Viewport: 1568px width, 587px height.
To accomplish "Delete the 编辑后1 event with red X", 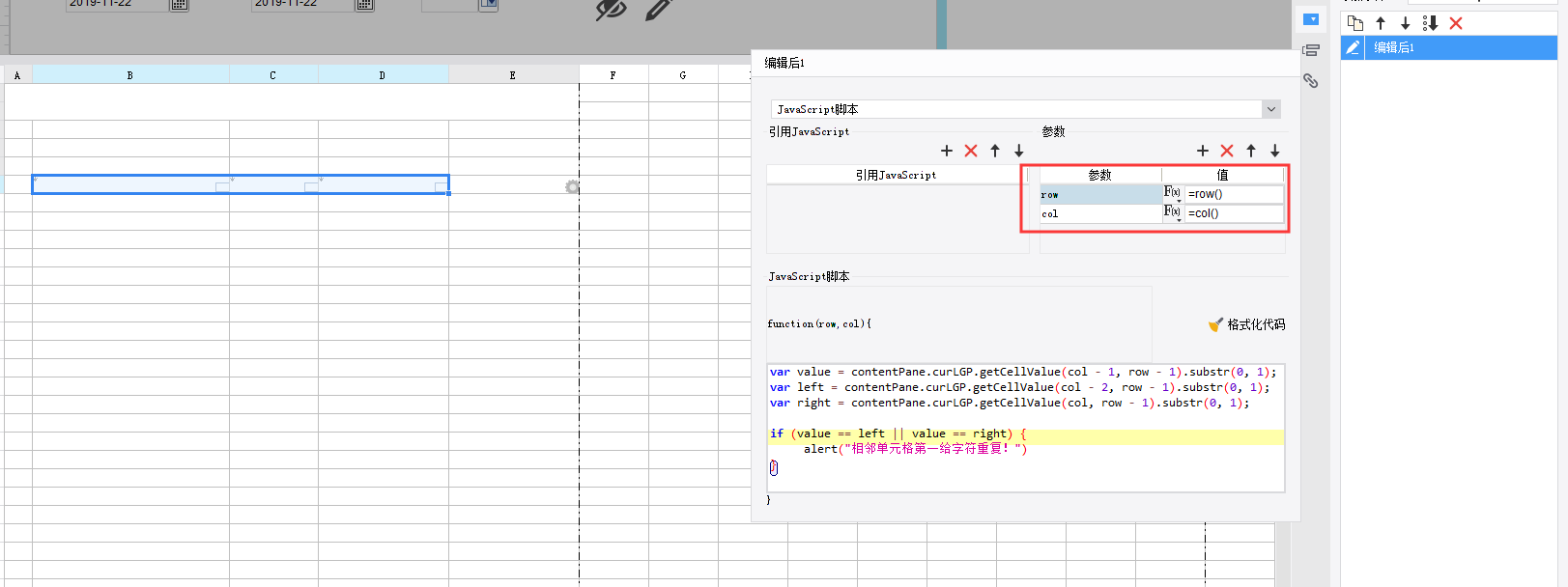I will tap(1456, 23).
